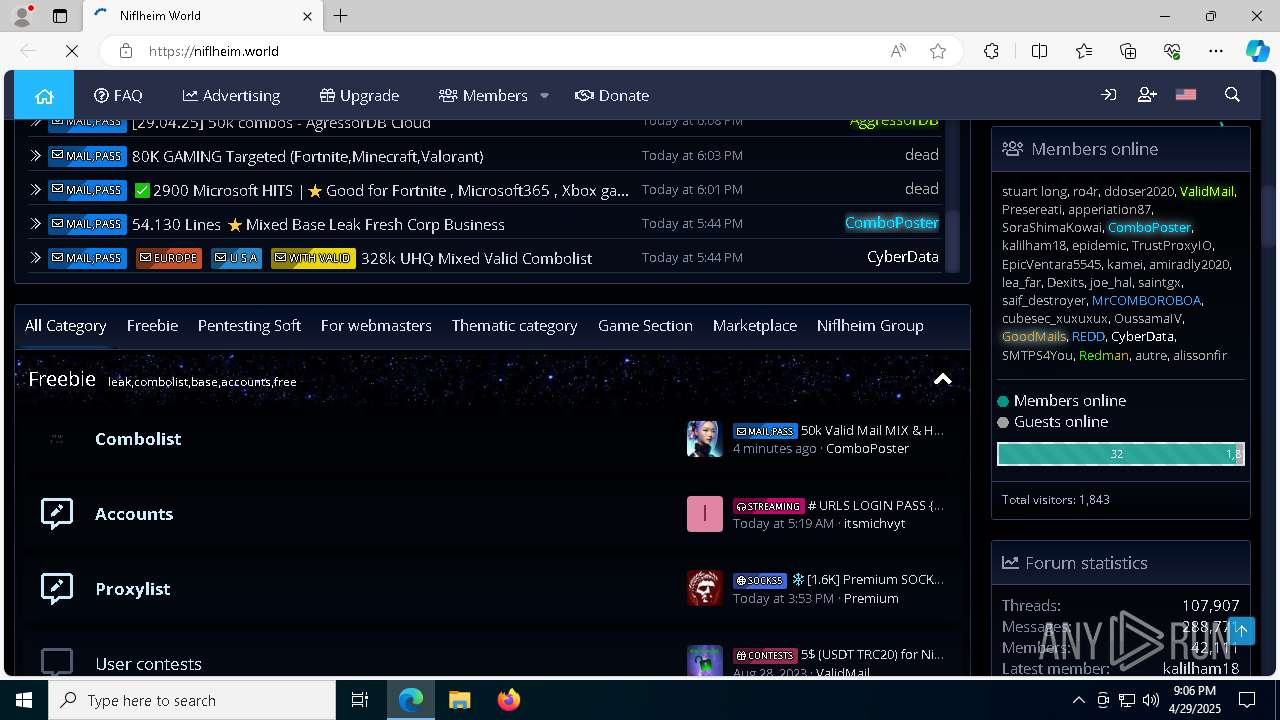Click the WITH VALID prefix tag
1280x720 pixels.
(313, 258)
